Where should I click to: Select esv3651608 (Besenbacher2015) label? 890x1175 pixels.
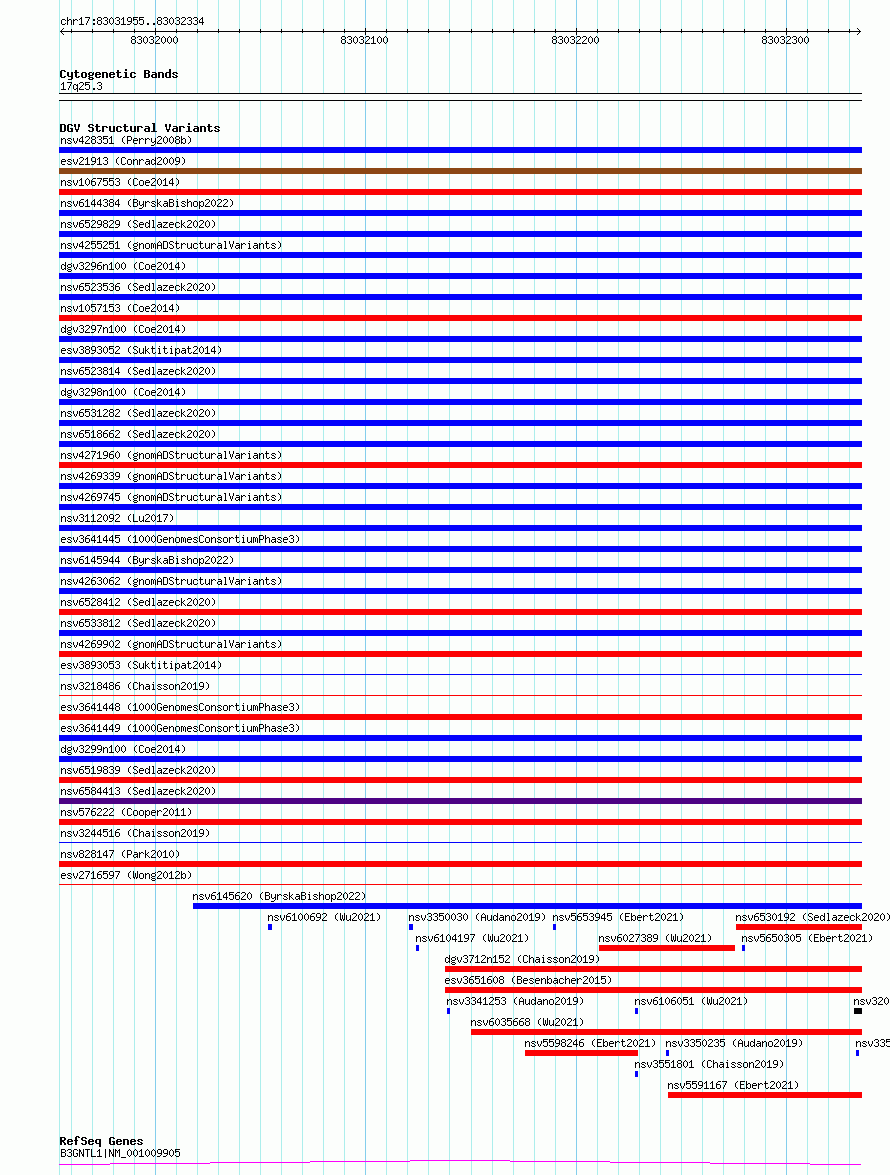coord(528,979)
